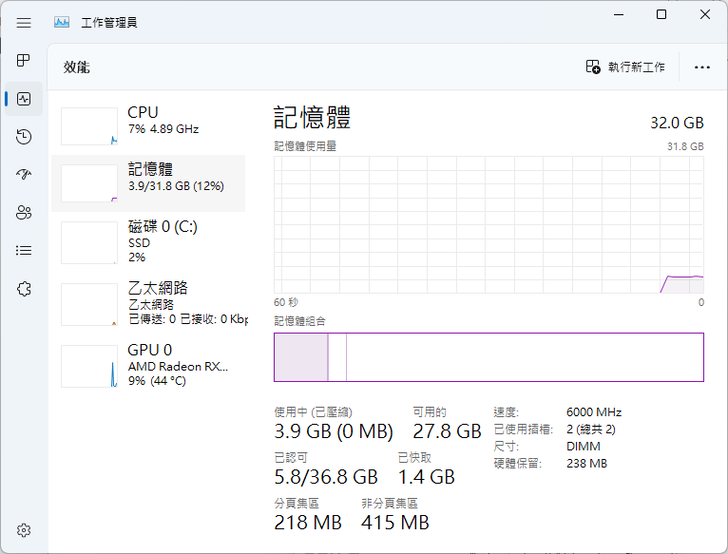Open the Details list page

coord(24,250)
